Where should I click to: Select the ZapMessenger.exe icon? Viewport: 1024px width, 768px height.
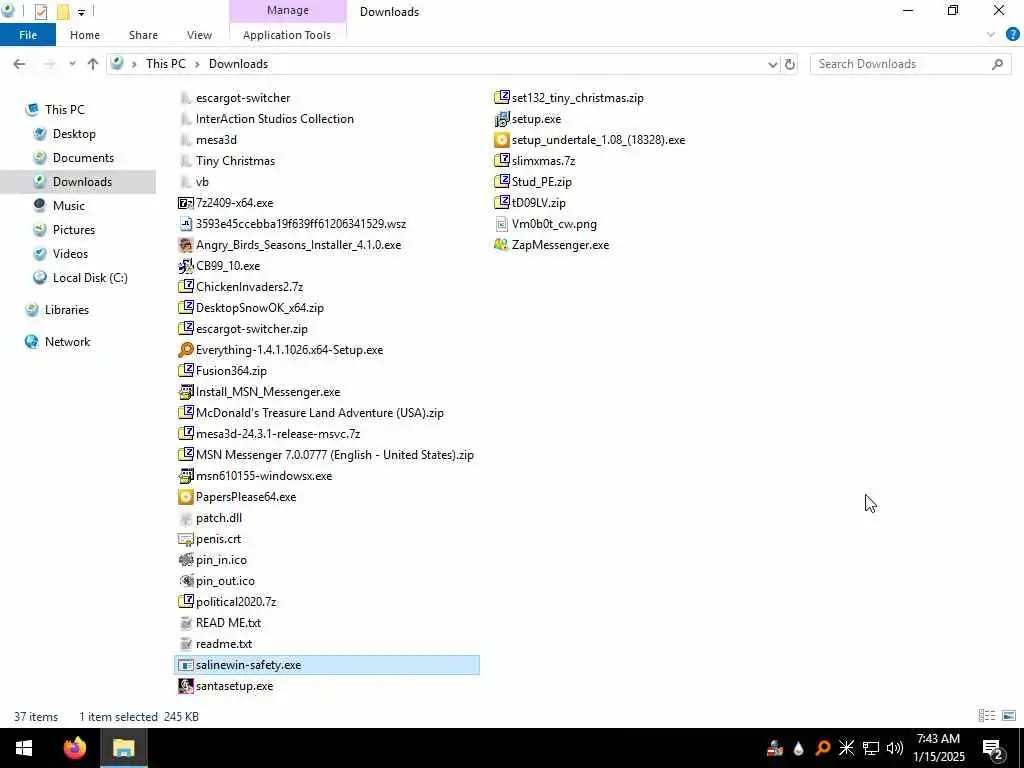(501, 245)
